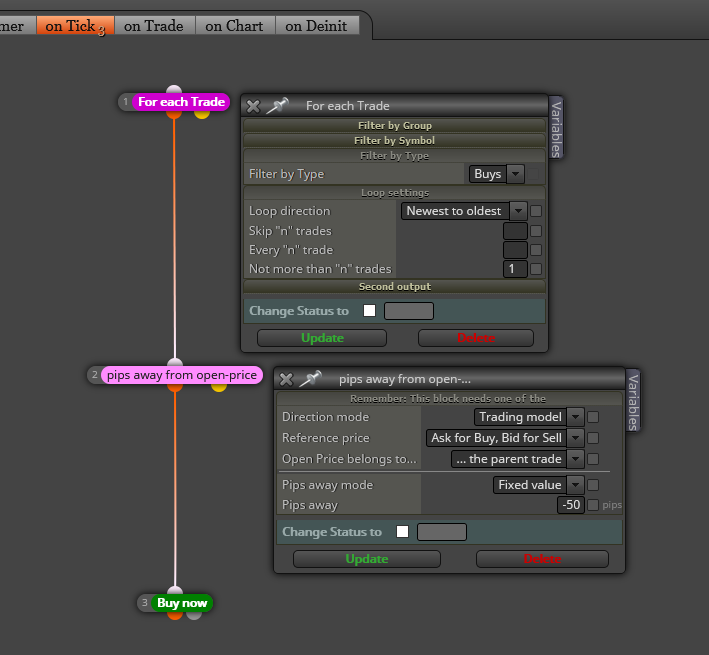
Task: Enable Change Status to in For each Trade
Action: click(369, 311)
